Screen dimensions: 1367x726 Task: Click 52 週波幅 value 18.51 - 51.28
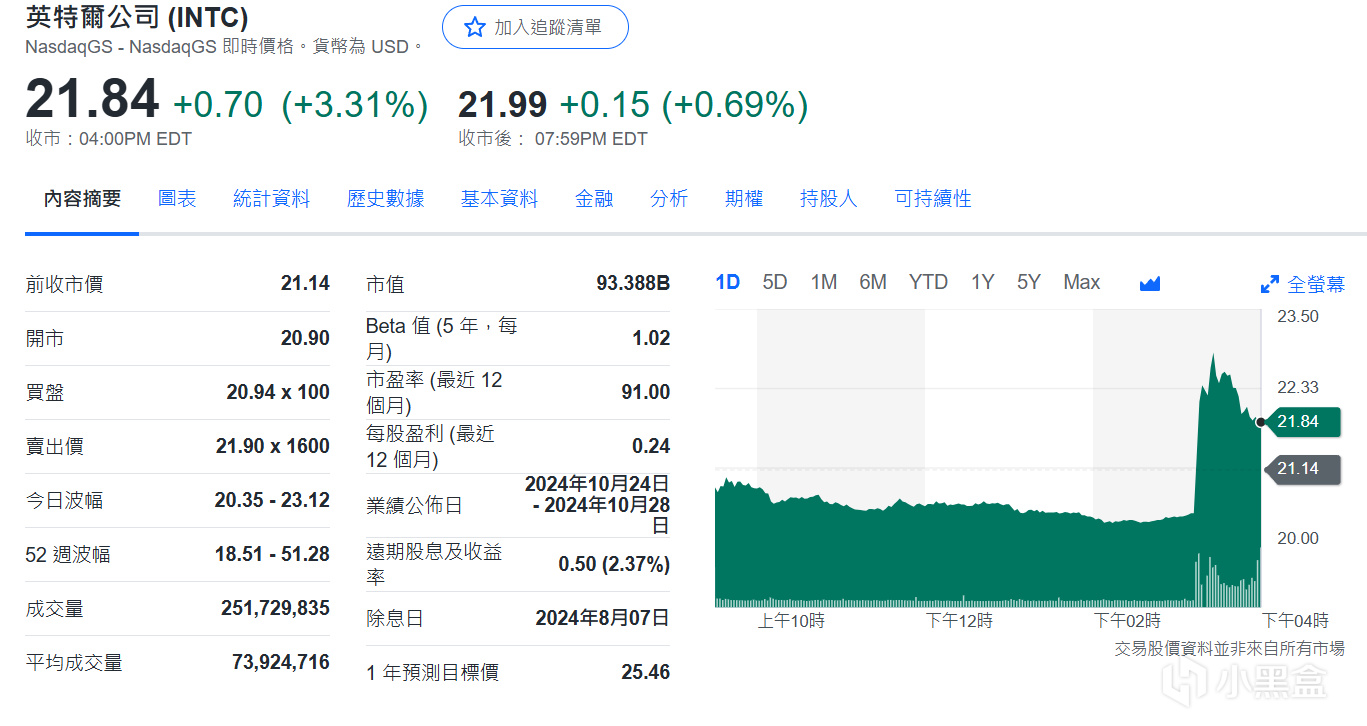272,554
